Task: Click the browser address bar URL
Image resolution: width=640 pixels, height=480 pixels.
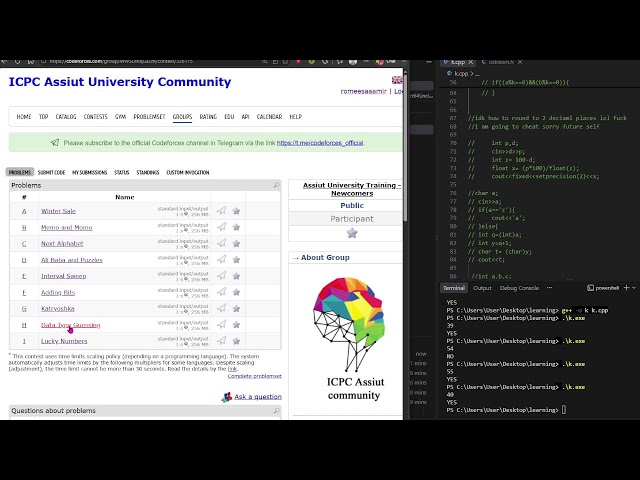Action: tap(121, 62)
